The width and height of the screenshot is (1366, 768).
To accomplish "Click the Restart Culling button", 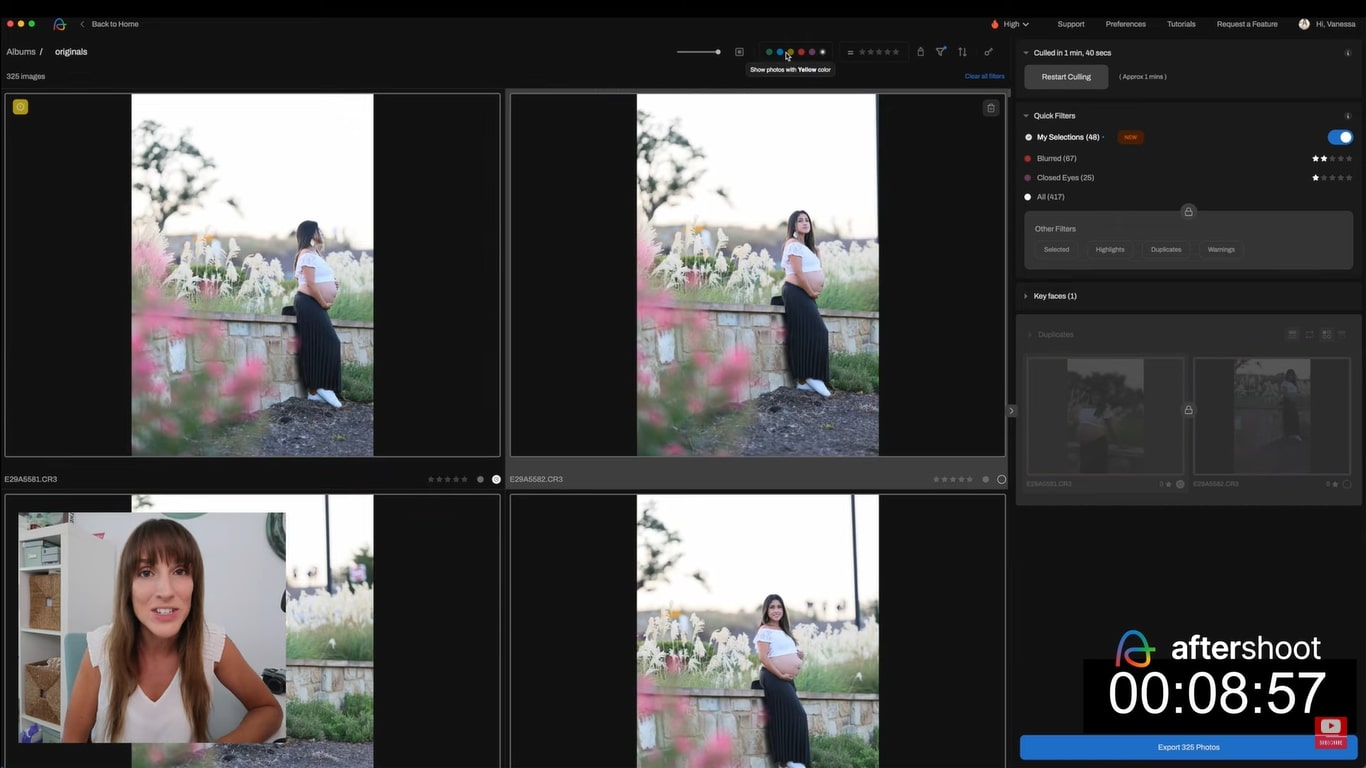I will pyautogui.click(x=1066, y=77).
